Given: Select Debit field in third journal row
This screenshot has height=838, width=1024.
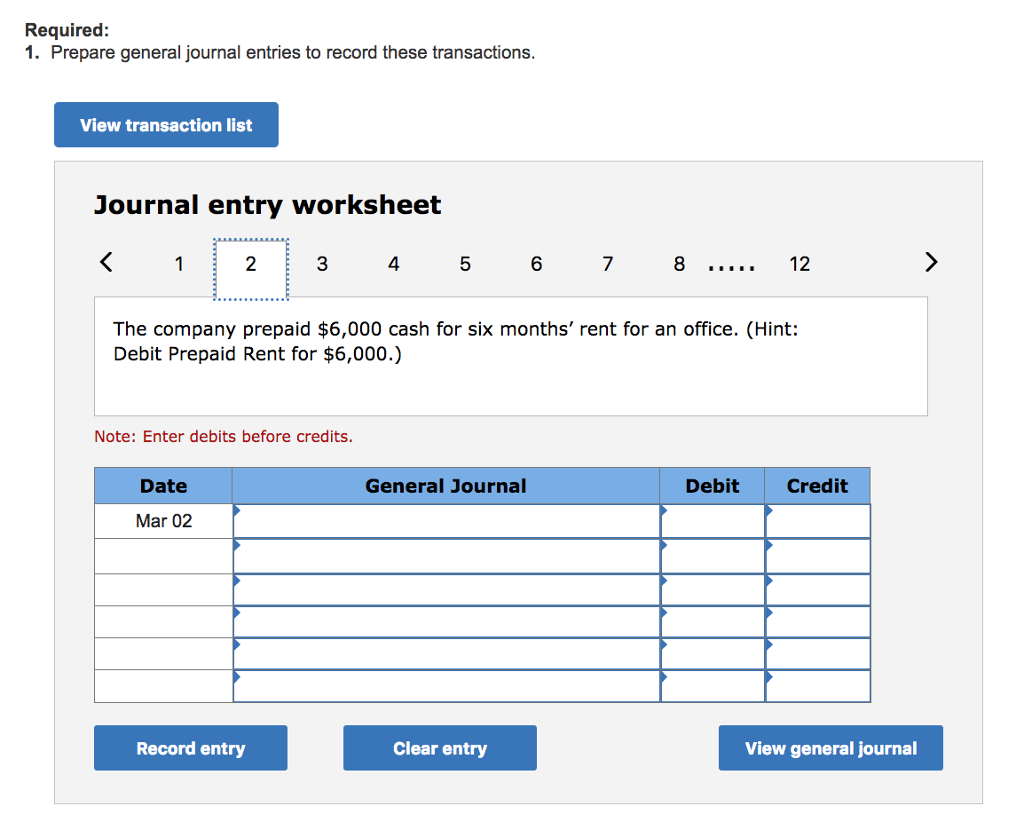Looking at the screenshot, I should pyautogui.click(x=712, y=590).
